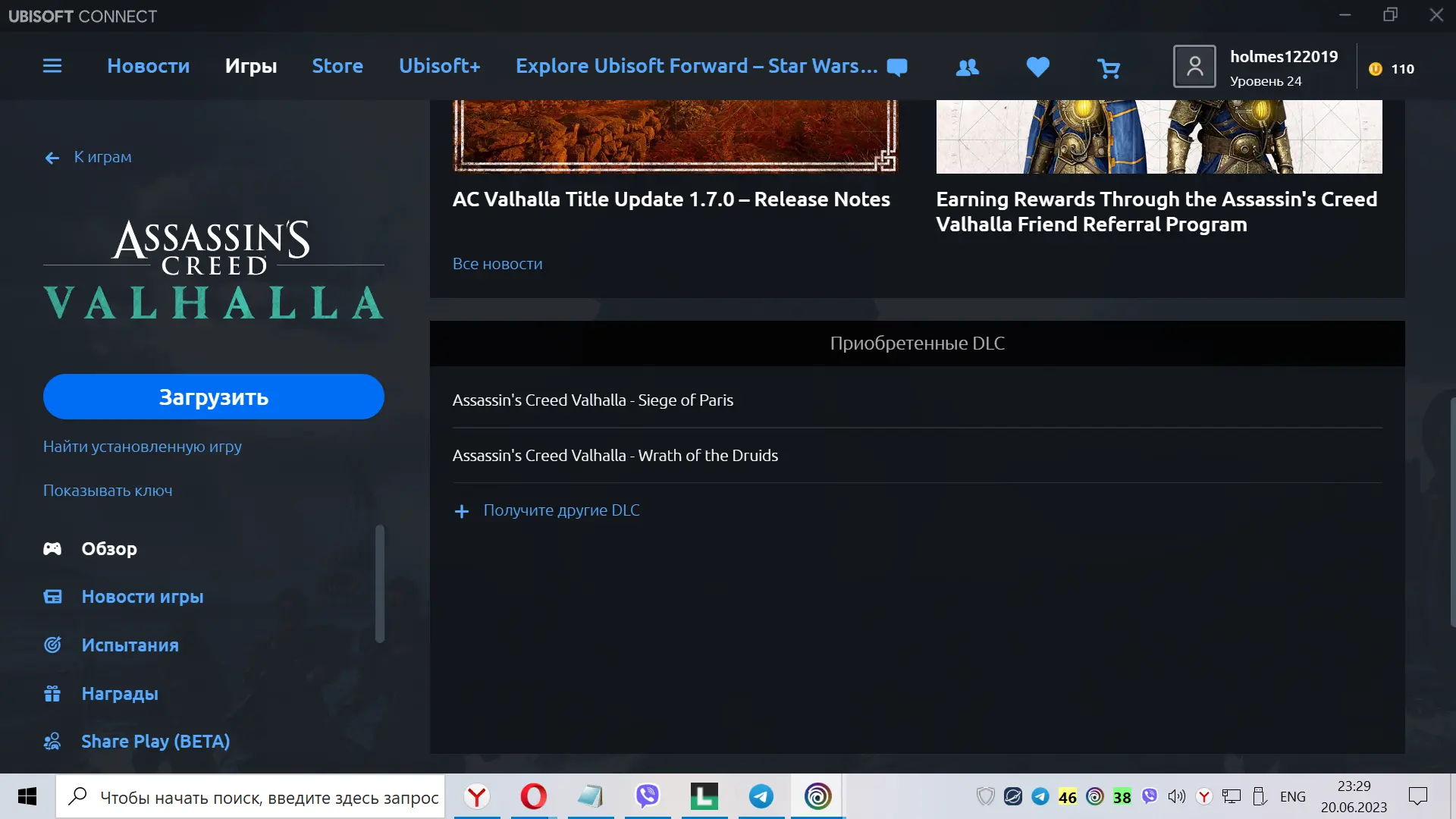Open the Windows notification center
The height and width of the screenshot is (819, 1456).
click(x=1417, y=796)
